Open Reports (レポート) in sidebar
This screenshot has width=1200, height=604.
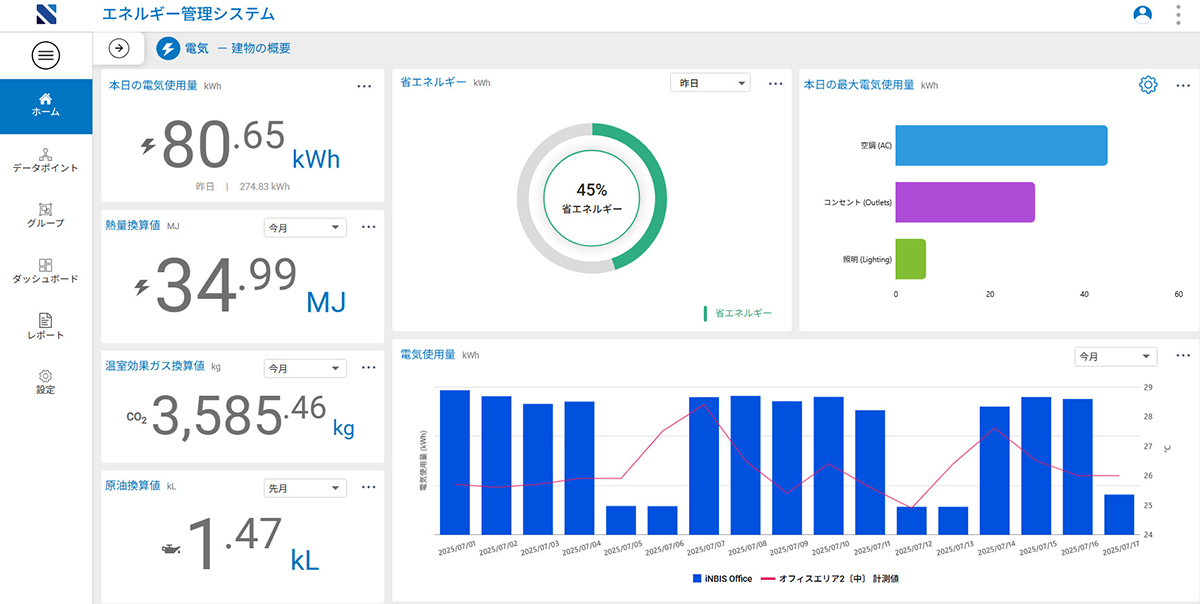pos(46,327)
